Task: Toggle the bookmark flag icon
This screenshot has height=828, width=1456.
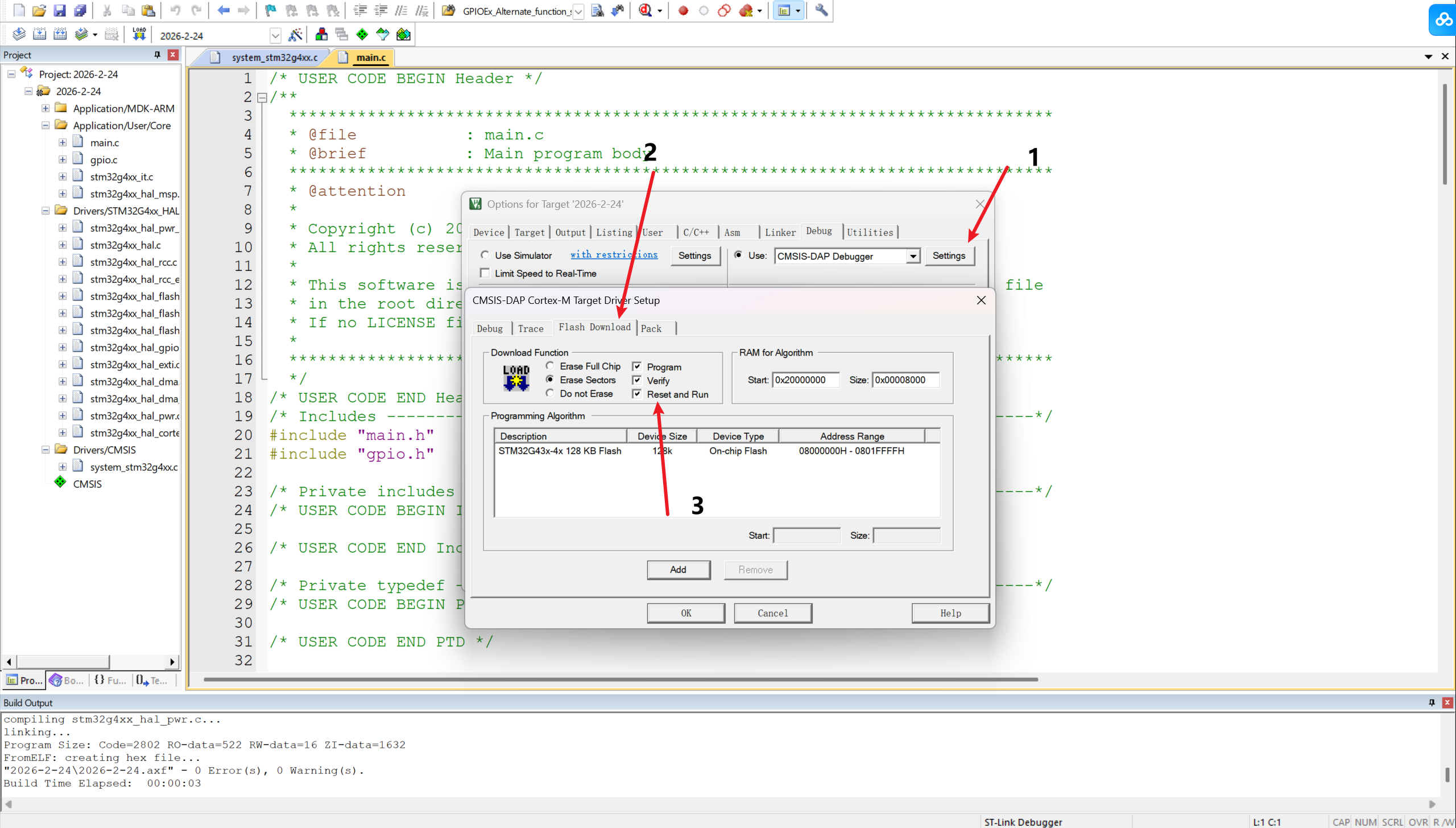Action: 271,10
